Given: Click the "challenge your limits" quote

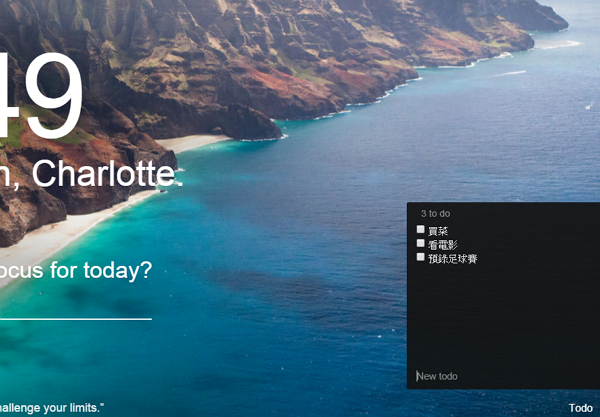Looking at the screenshot, I should [50, 408].
